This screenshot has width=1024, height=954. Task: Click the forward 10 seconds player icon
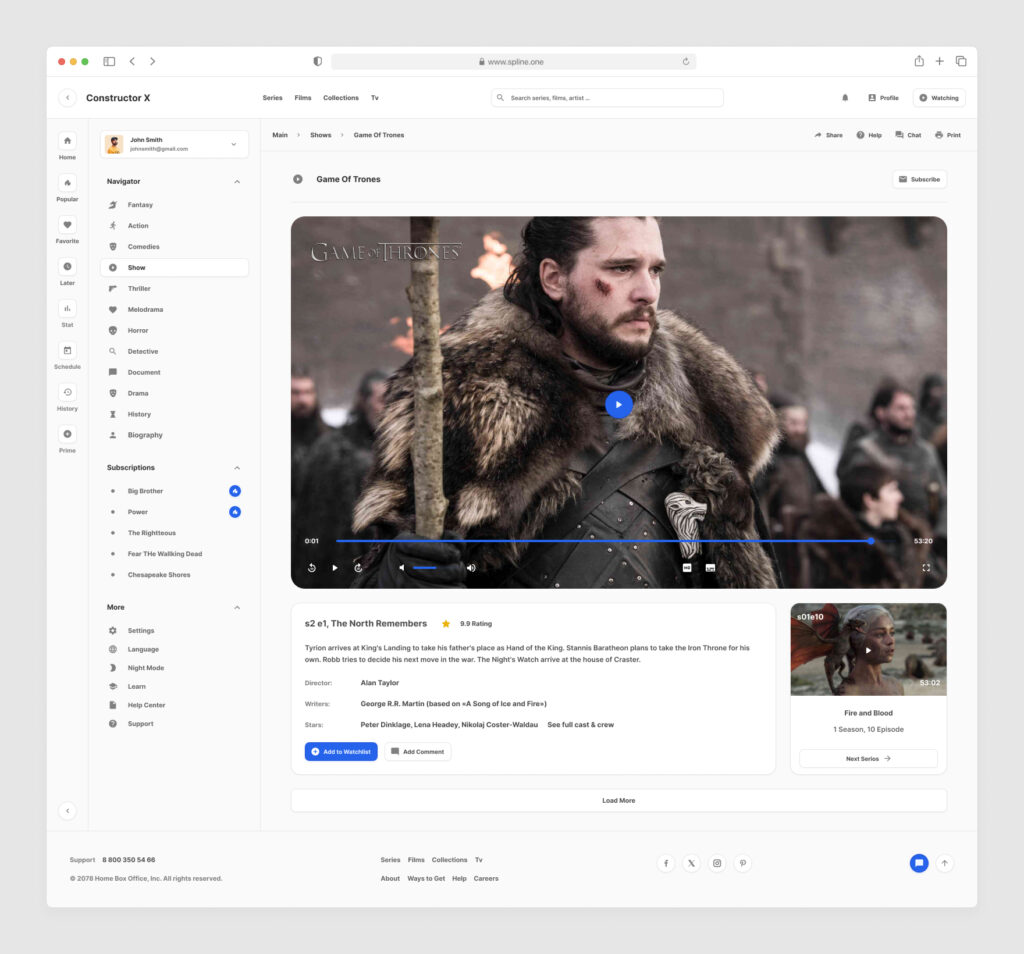(358, 568)
